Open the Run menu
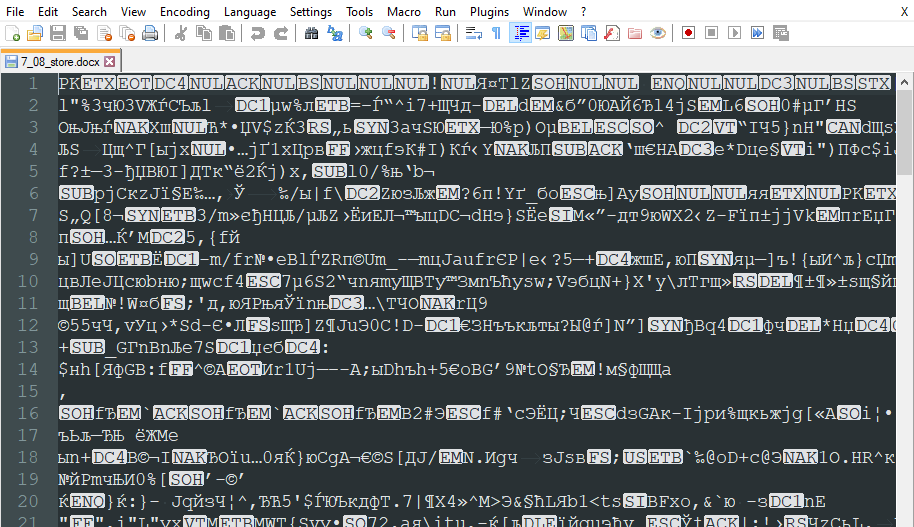This screenshot has height=527, width=914. pos(445,12)
